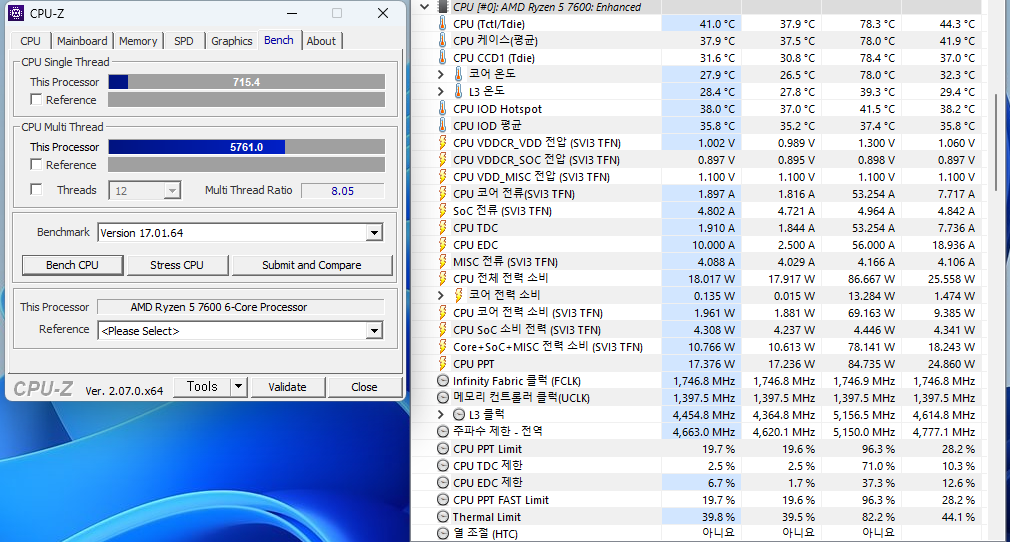Switch to the CPU tab
1010x542 pixels.
coord(30,41)
